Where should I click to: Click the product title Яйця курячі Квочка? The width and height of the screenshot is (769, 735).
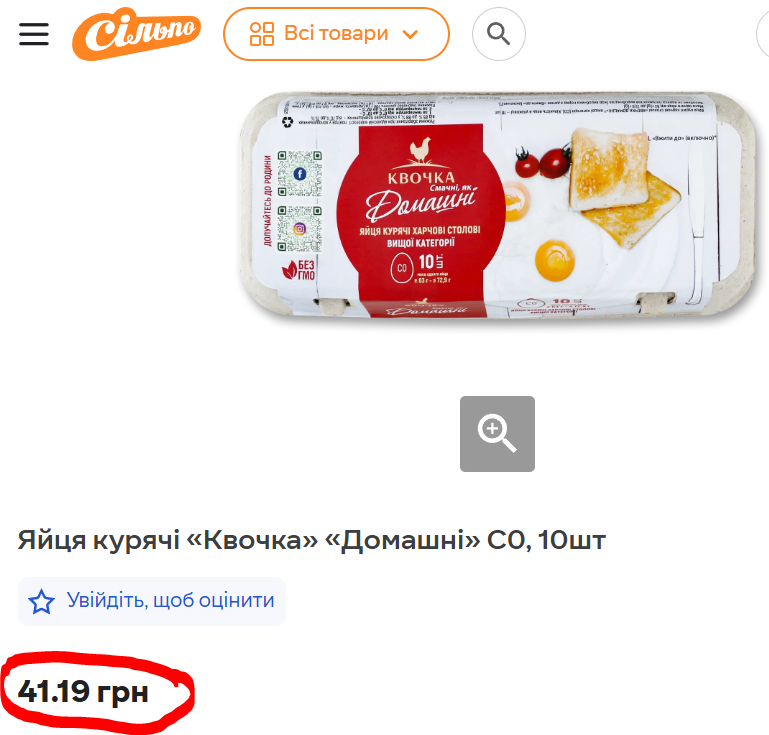coord(312,540)
